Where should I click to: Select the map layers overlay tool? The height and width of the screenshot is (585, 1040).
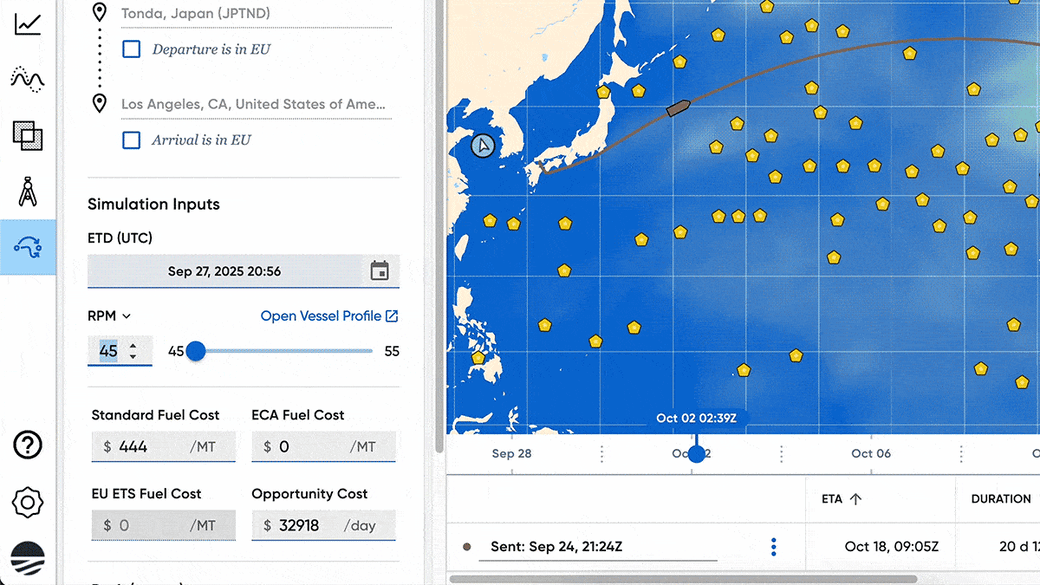click(27, 136)
